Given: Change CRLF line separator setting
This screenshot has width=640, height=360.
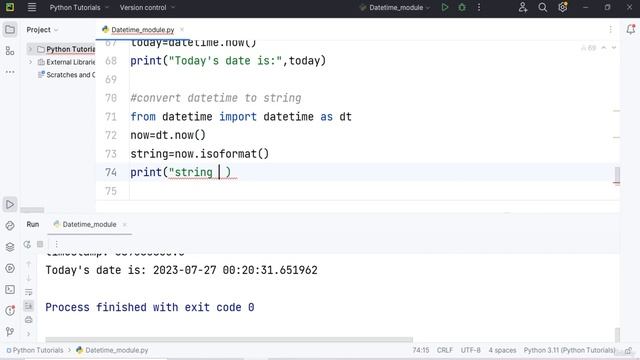Looking at the screenshot, I should pyautogui.click(x=445, y=350).
